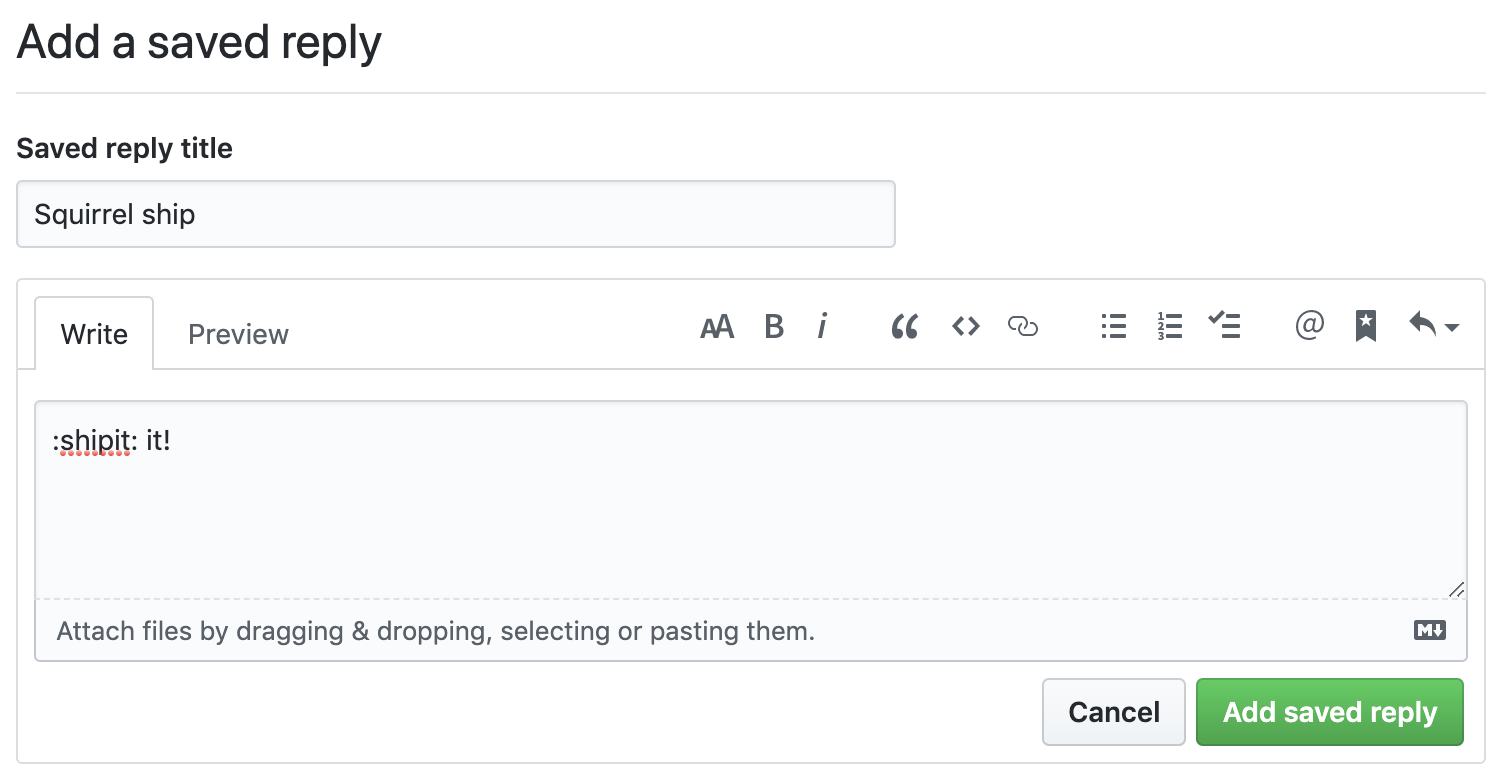Add a bulleted list
Viewport: 1506px width, 780px height.
[x=1113, y=326]
